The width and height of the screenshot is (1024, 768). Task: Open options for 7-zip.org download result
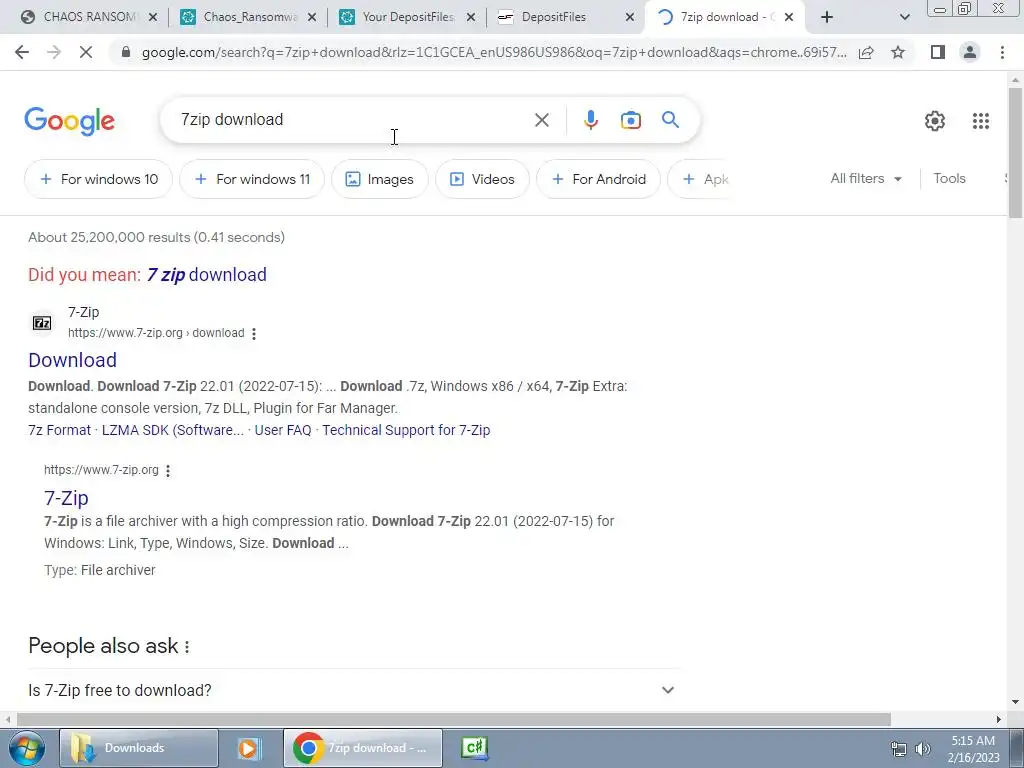click(254, 334)
